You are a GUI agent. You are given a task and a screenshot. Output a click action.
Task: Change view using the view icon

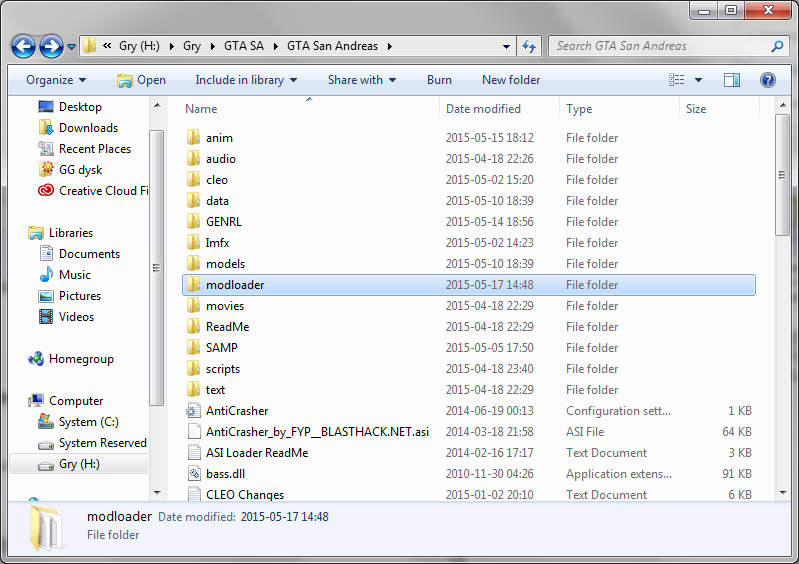click(x=677, y=80)
